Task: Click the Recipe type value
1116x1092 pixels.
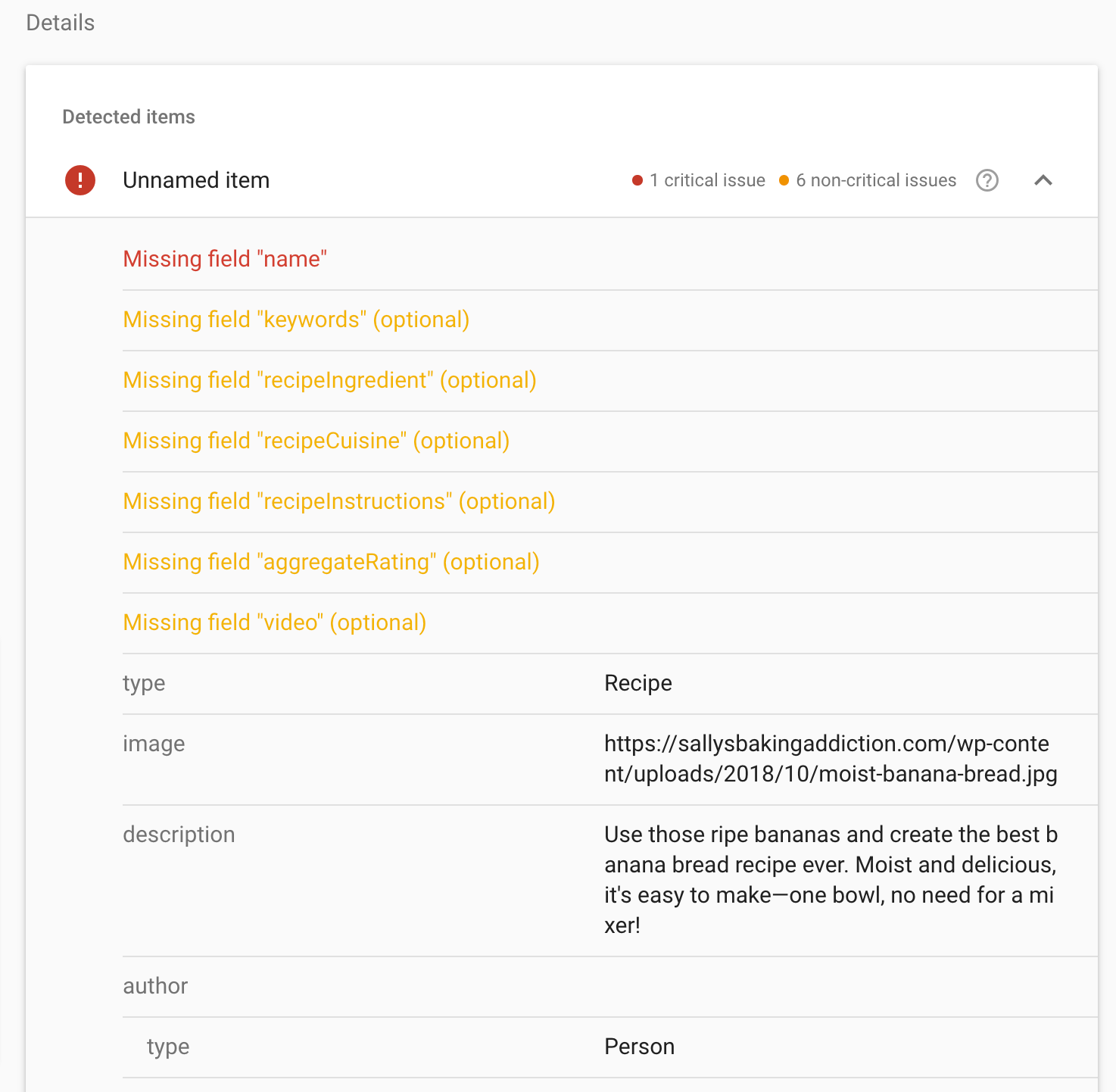Action: 637,683
